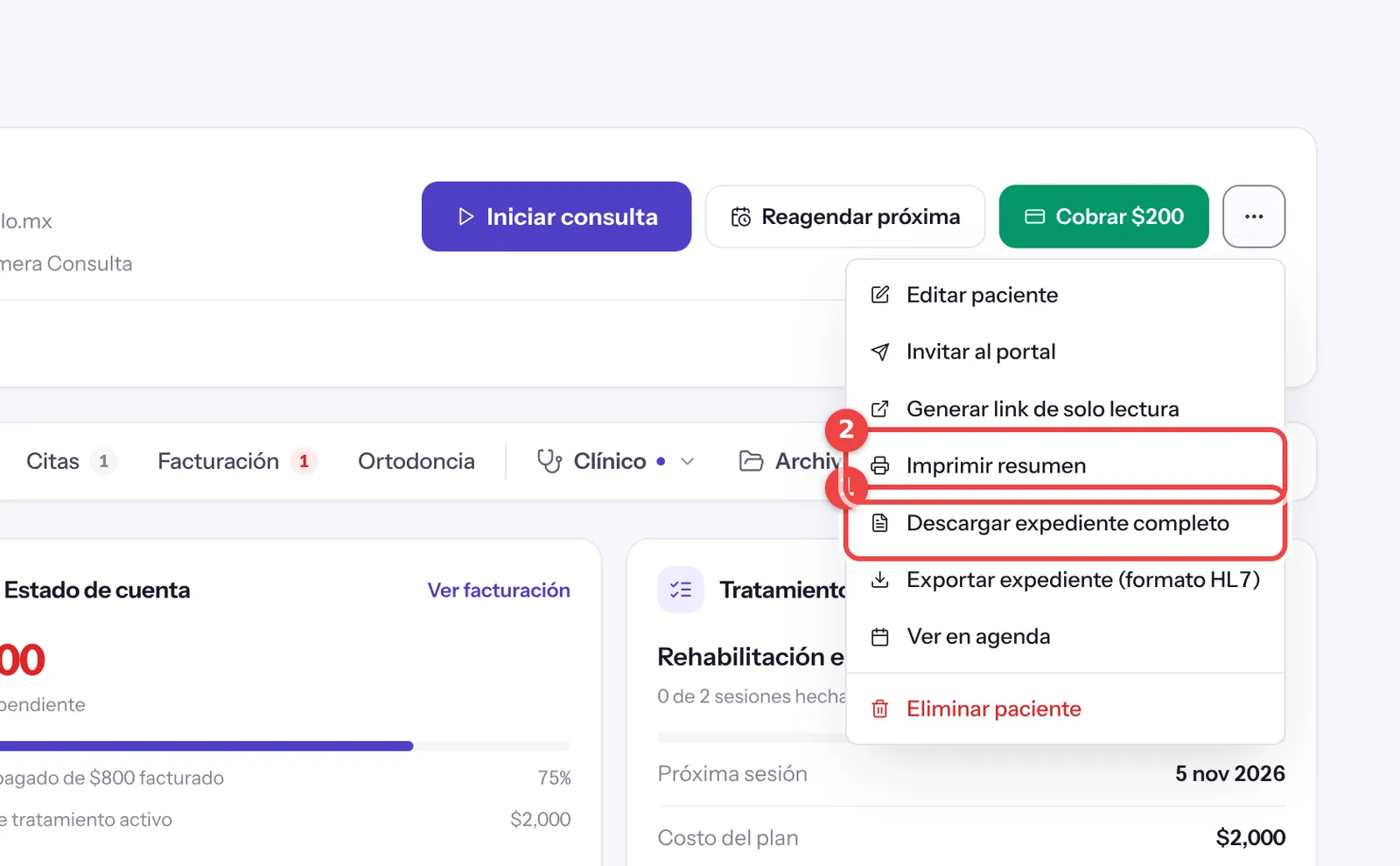Click the download icon for Exportar expediente
Image resolution: width=1400 pixels, height=866 pixels.
tap(880, 580)
